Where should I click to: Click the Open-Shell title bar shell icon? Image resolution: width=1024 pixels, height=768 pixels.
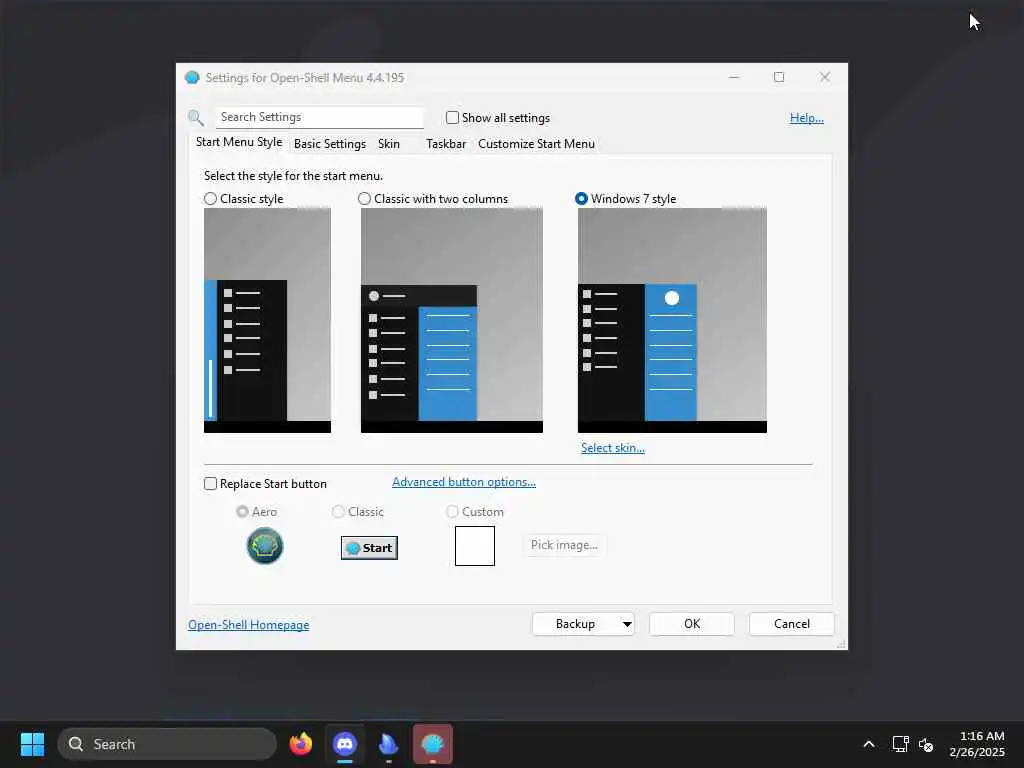192,78
